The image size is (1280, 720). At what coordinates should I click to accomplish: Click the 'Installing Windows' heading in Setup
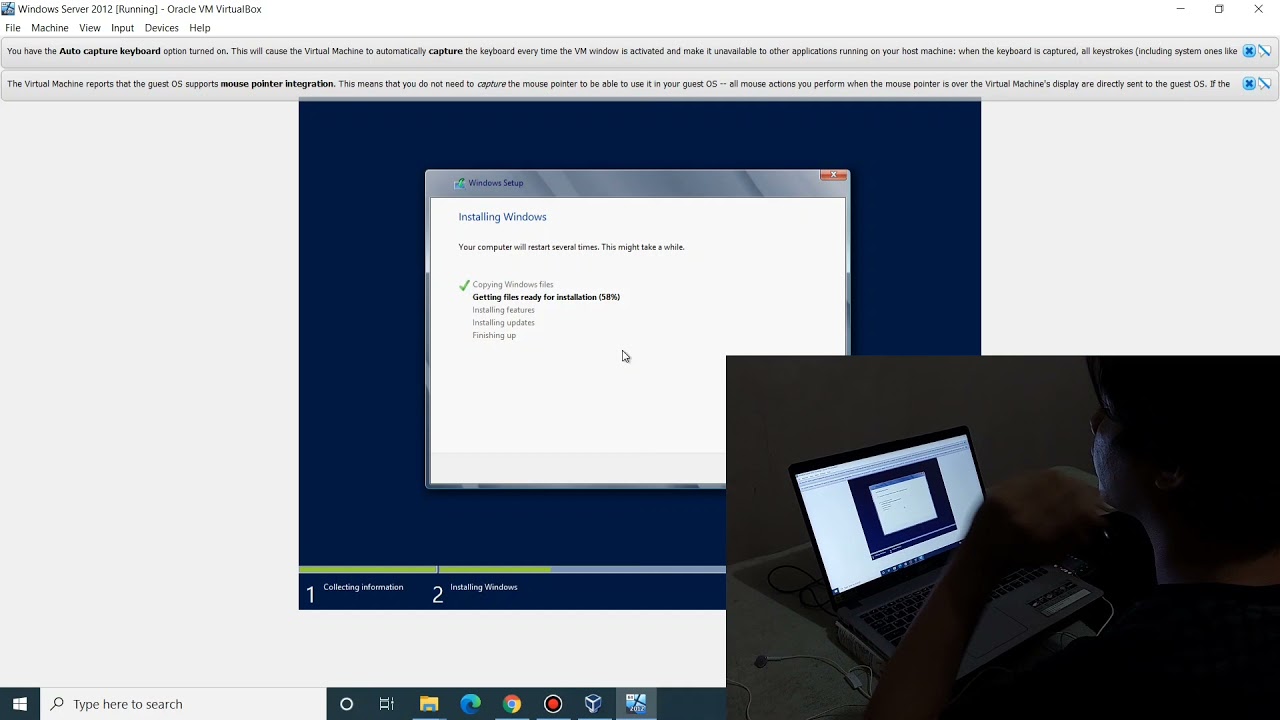tap(502, 217)
